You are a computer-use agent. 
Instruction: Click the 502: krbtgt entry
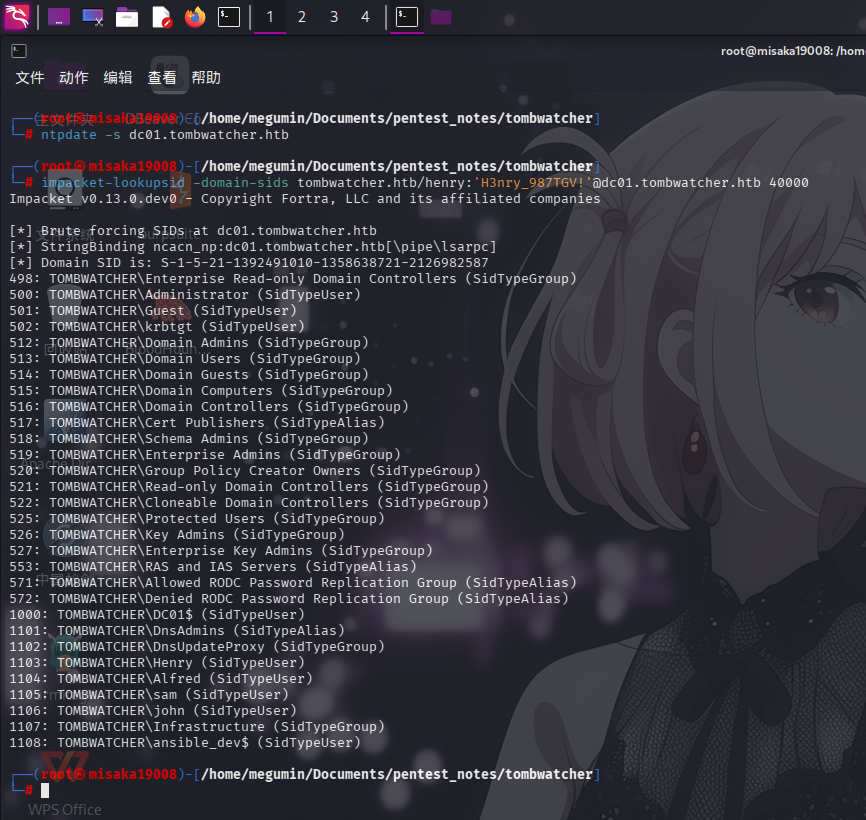tap(157, 327)
